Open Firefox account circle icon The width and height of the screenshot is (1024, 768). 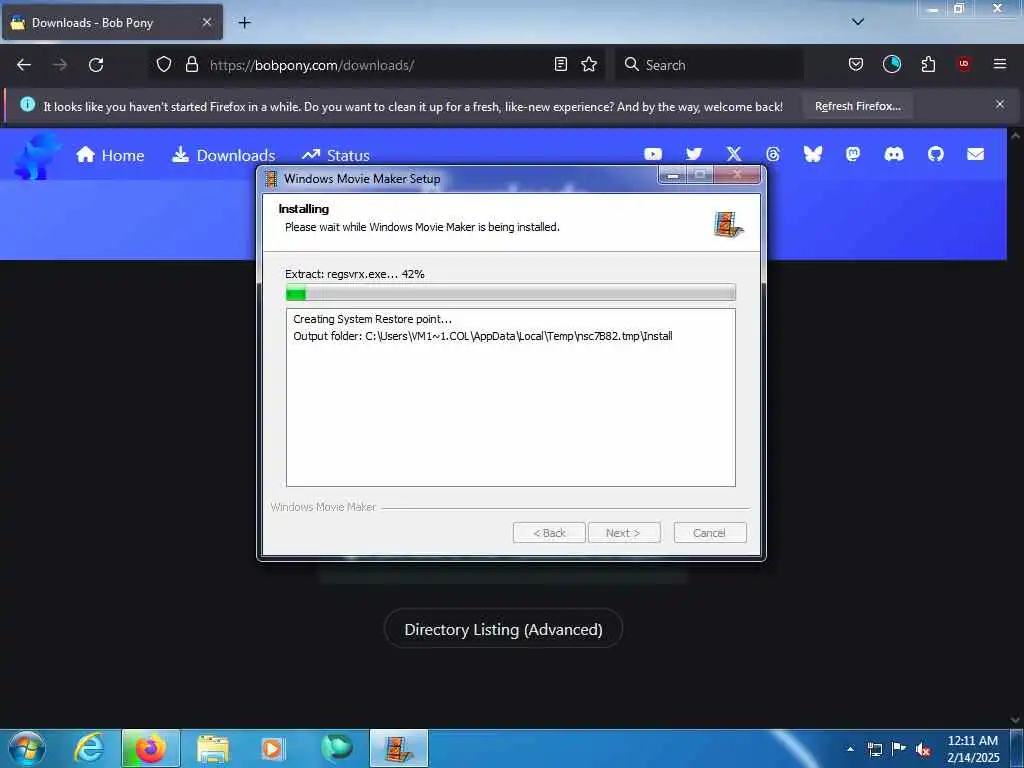coord(891,64)
